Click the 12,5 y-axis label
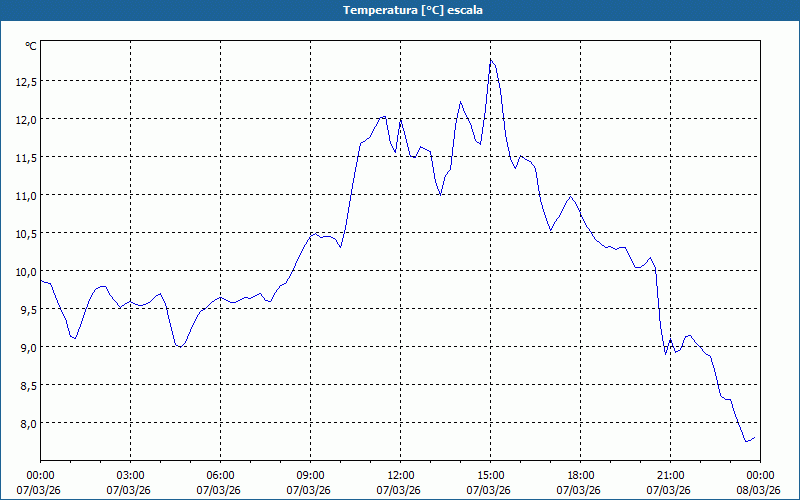Image resolution: width=800 pixels, height=500 pixels. [25, 82]
